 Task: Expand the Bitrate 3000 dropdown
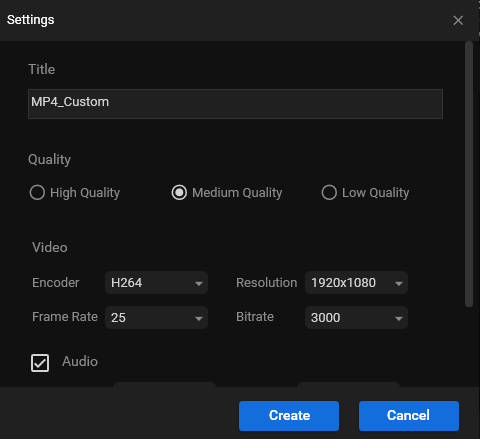click(356, 318)
